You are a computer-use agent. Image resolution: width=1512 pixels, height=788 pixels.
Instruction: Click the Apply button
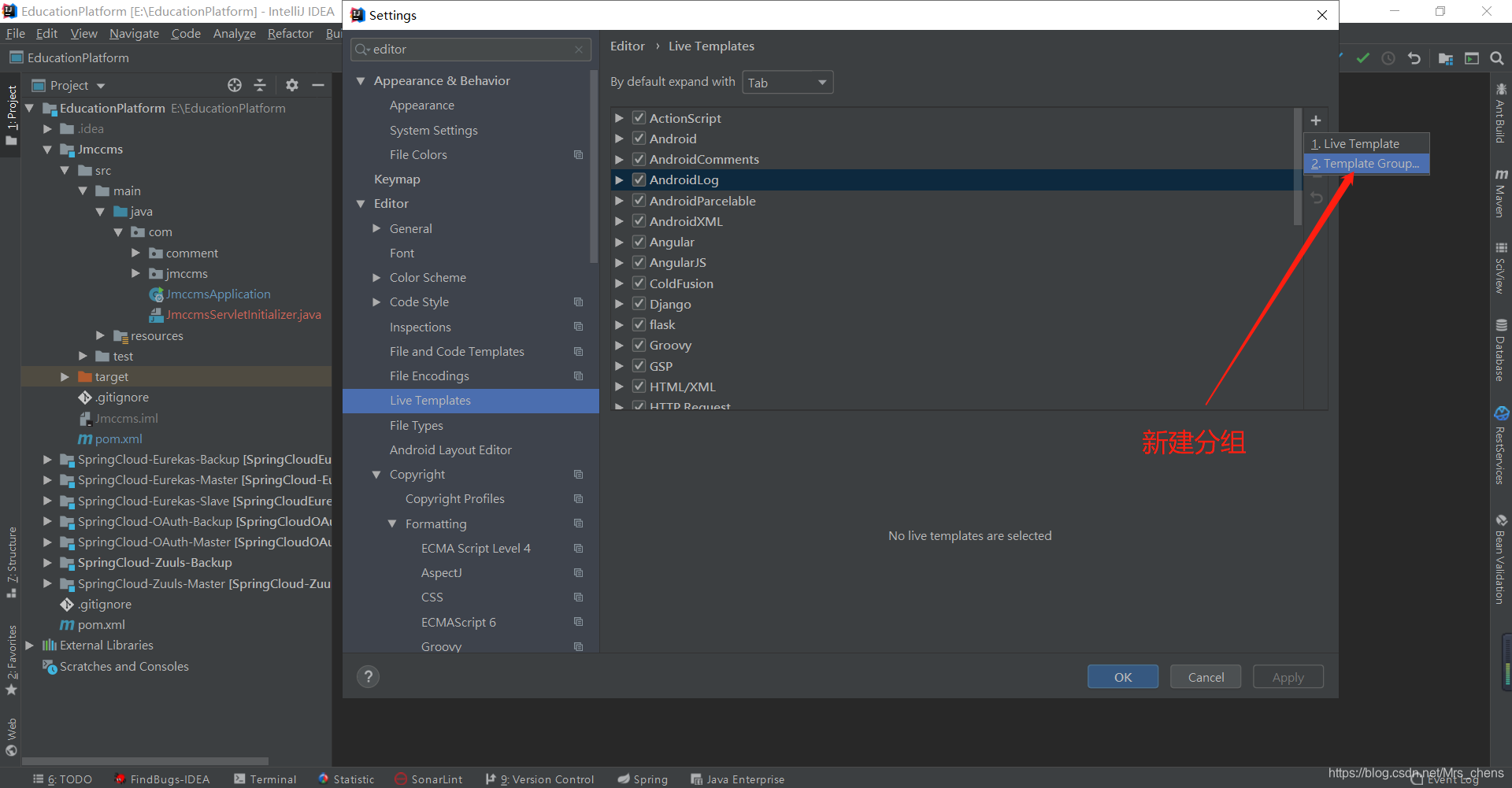point(1288,677)
